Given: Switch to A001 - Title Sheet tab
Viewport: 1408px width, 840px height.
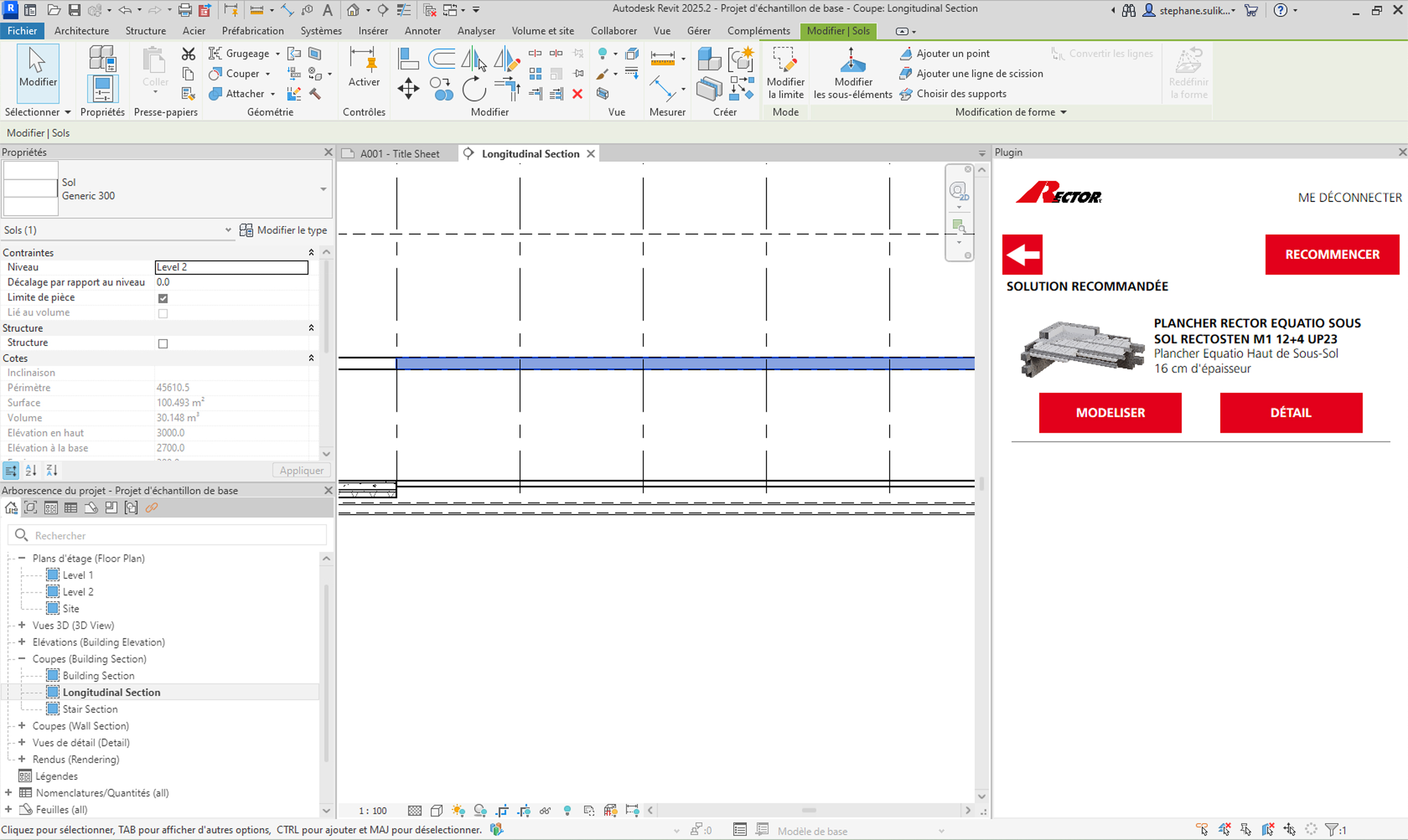Looking at the screenshot, I should 399,153.
